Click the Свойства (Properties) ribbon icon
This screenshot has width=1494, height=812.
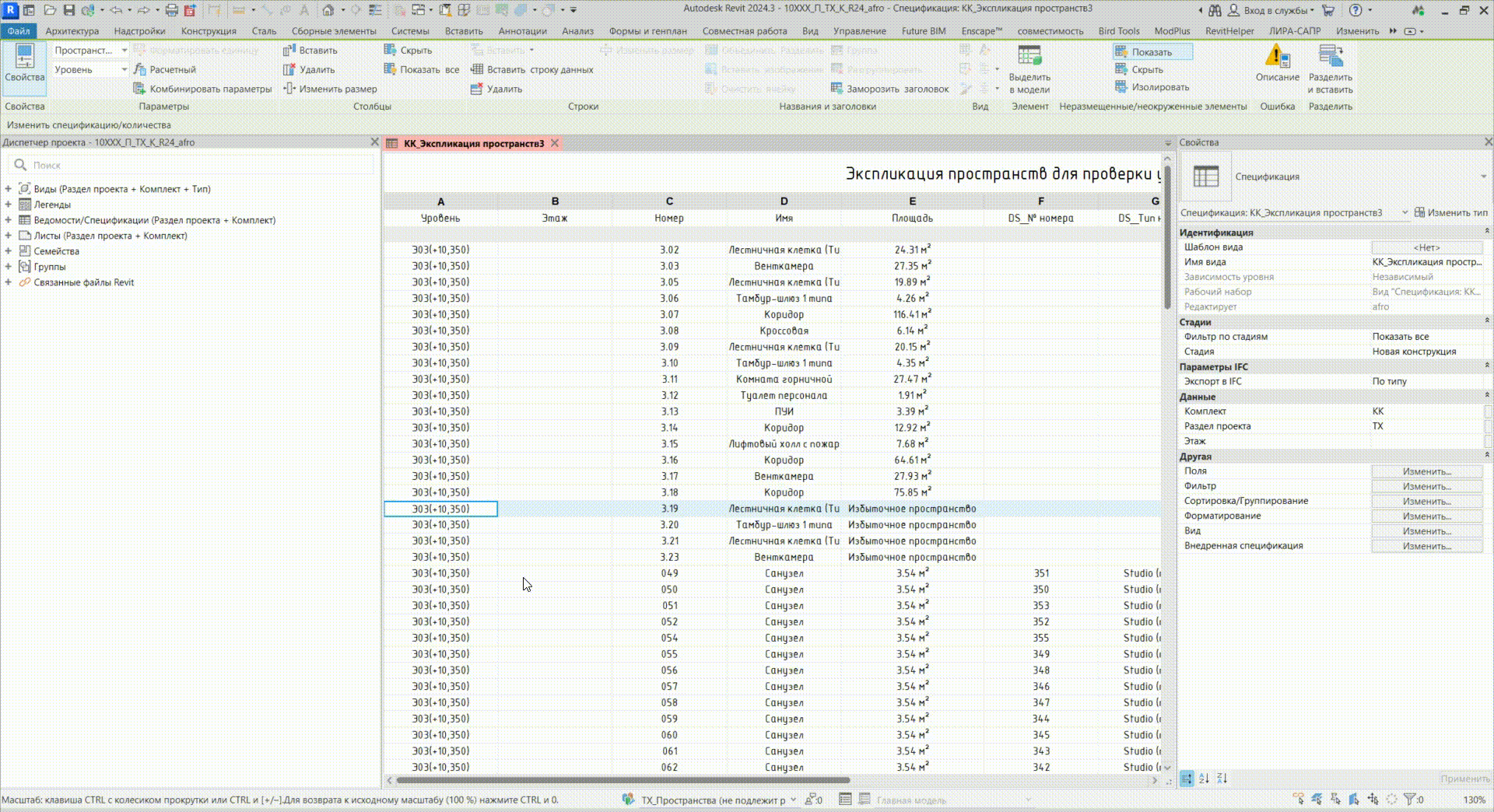(24, 62)
